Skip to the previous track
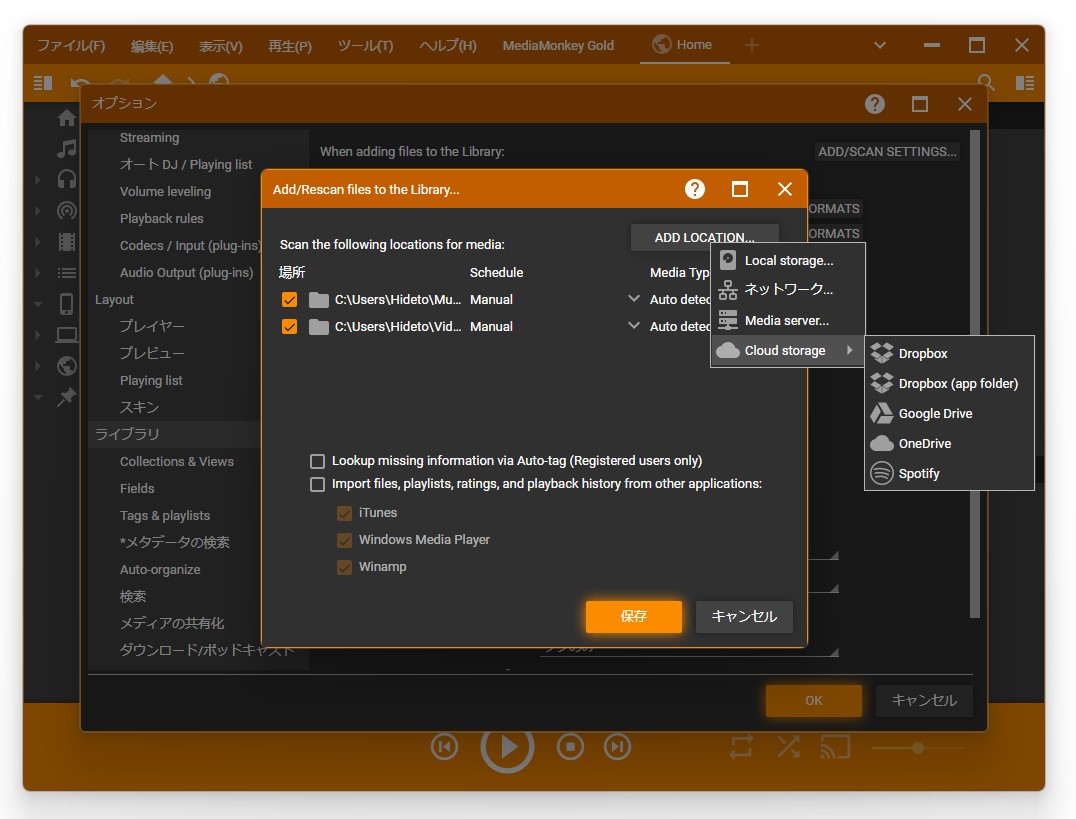Screen dimensions: 1076x819 pyautogui.click(x=445, y=746)
